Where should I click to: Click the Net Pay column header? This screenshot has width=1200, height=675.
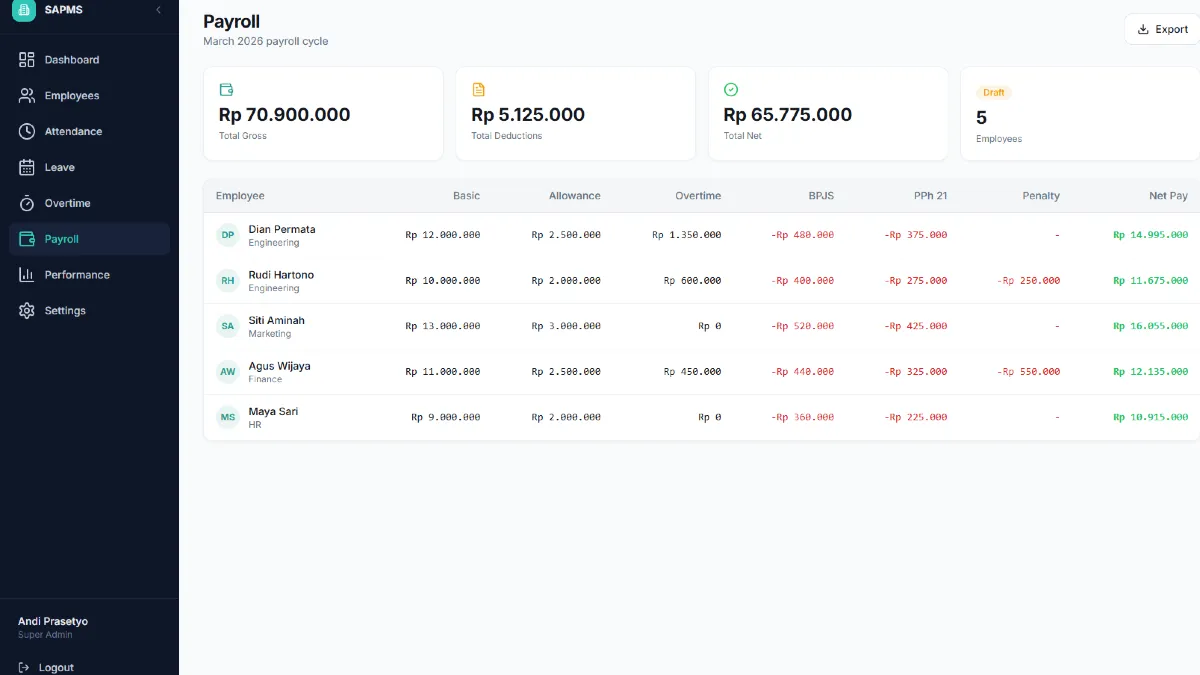tap(1168, 196)
